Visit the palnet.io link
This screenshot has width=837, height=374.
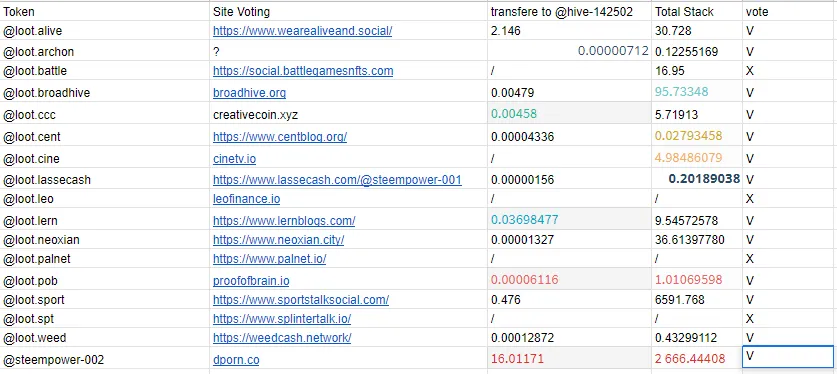click(x=270, y=259)
